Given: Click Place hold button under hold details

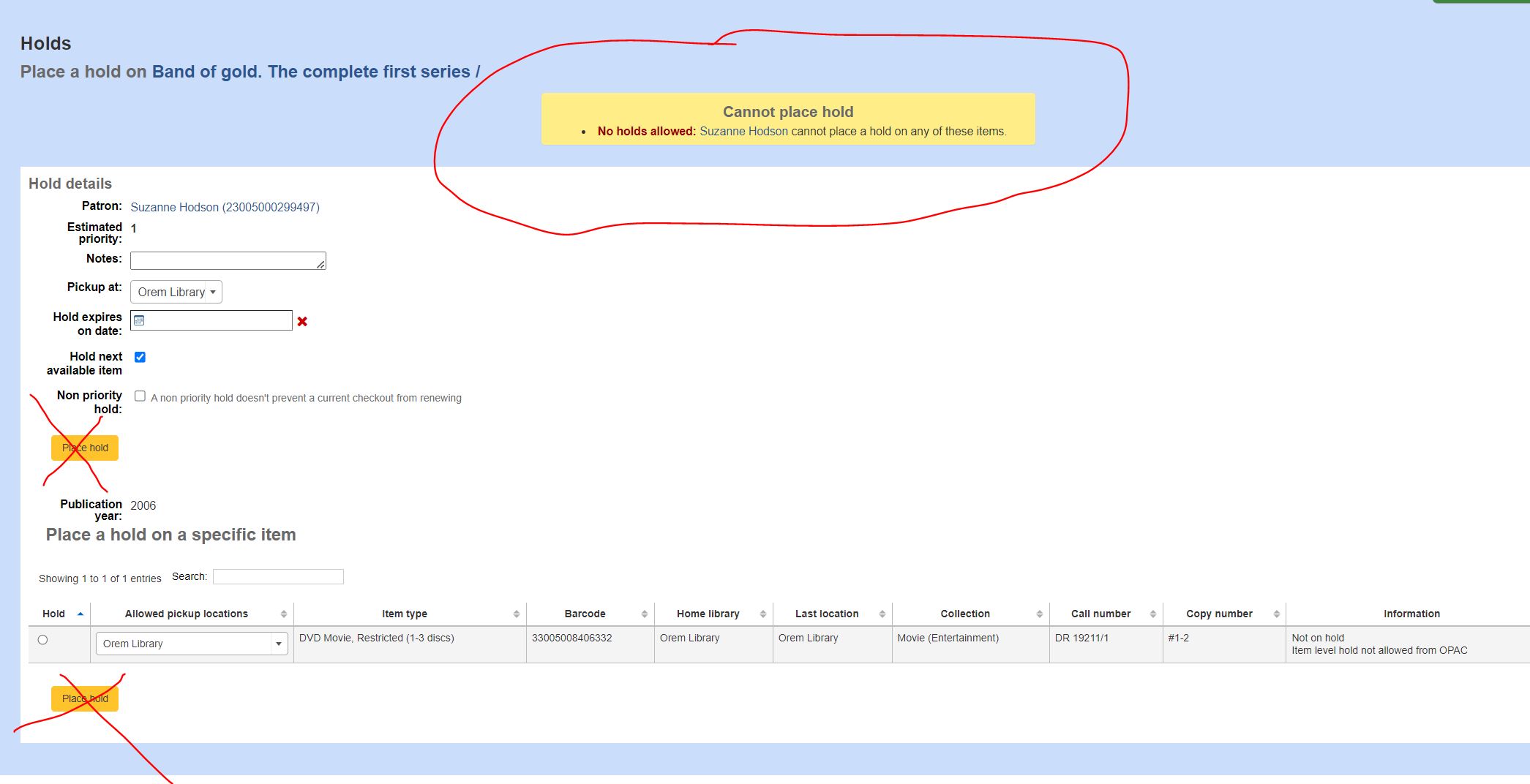Looking at the screenshot, I should pyautogui.click(x=85, y=448).
